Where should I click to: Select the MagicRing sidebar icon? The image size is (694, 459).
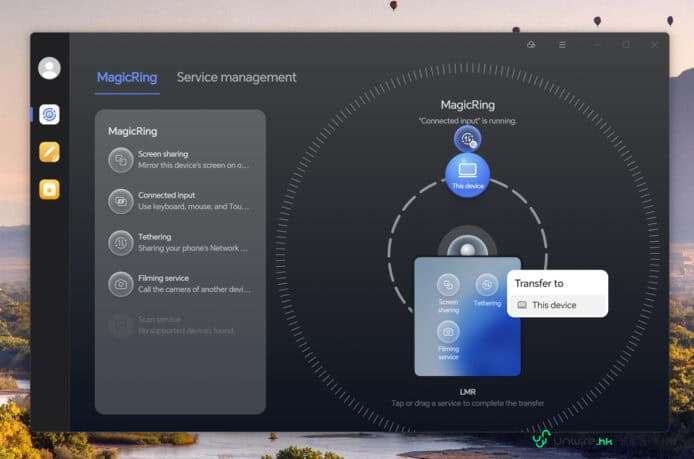(49, 114)
